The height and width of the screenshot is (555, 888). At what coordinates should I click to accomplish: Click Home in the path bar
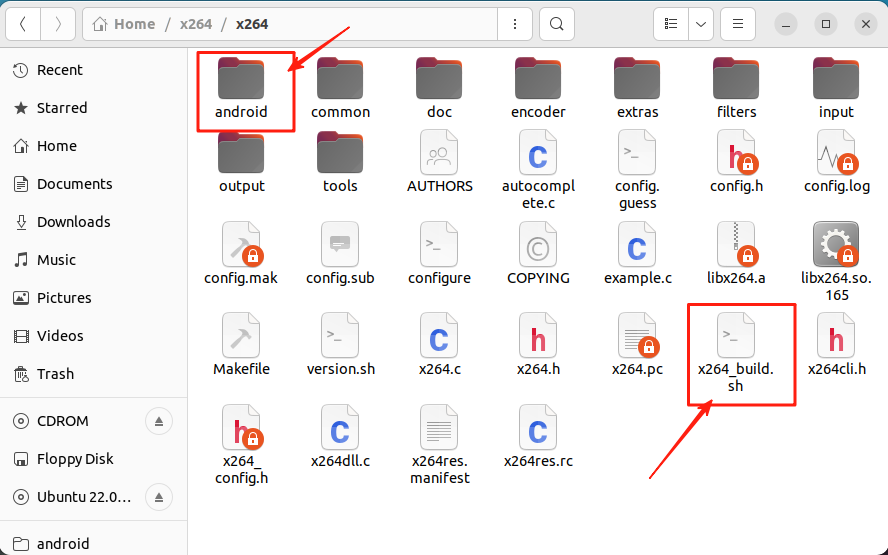(124, 24)
